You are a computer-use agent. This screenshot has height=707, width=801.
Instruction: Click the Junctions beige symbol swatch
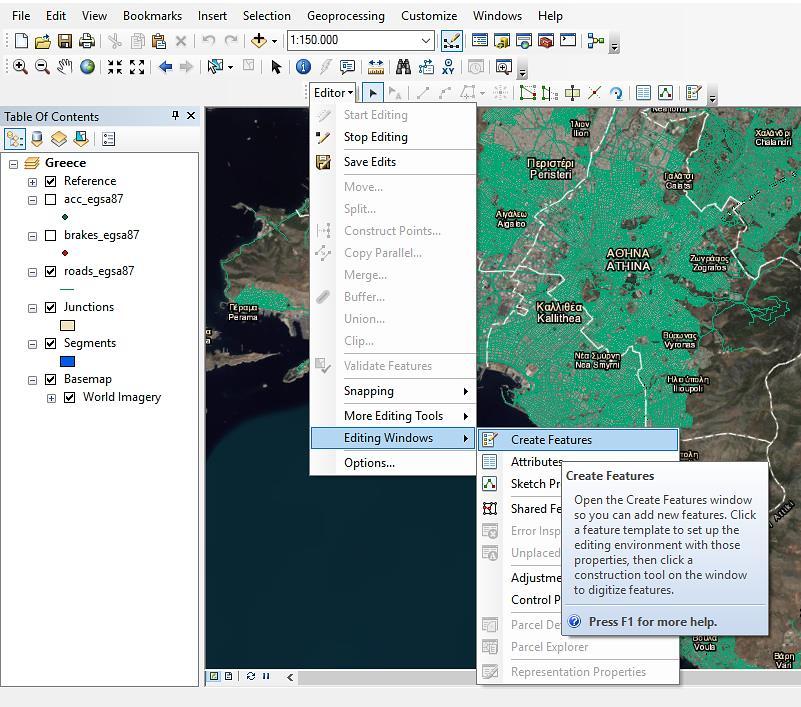click(67, 326)
